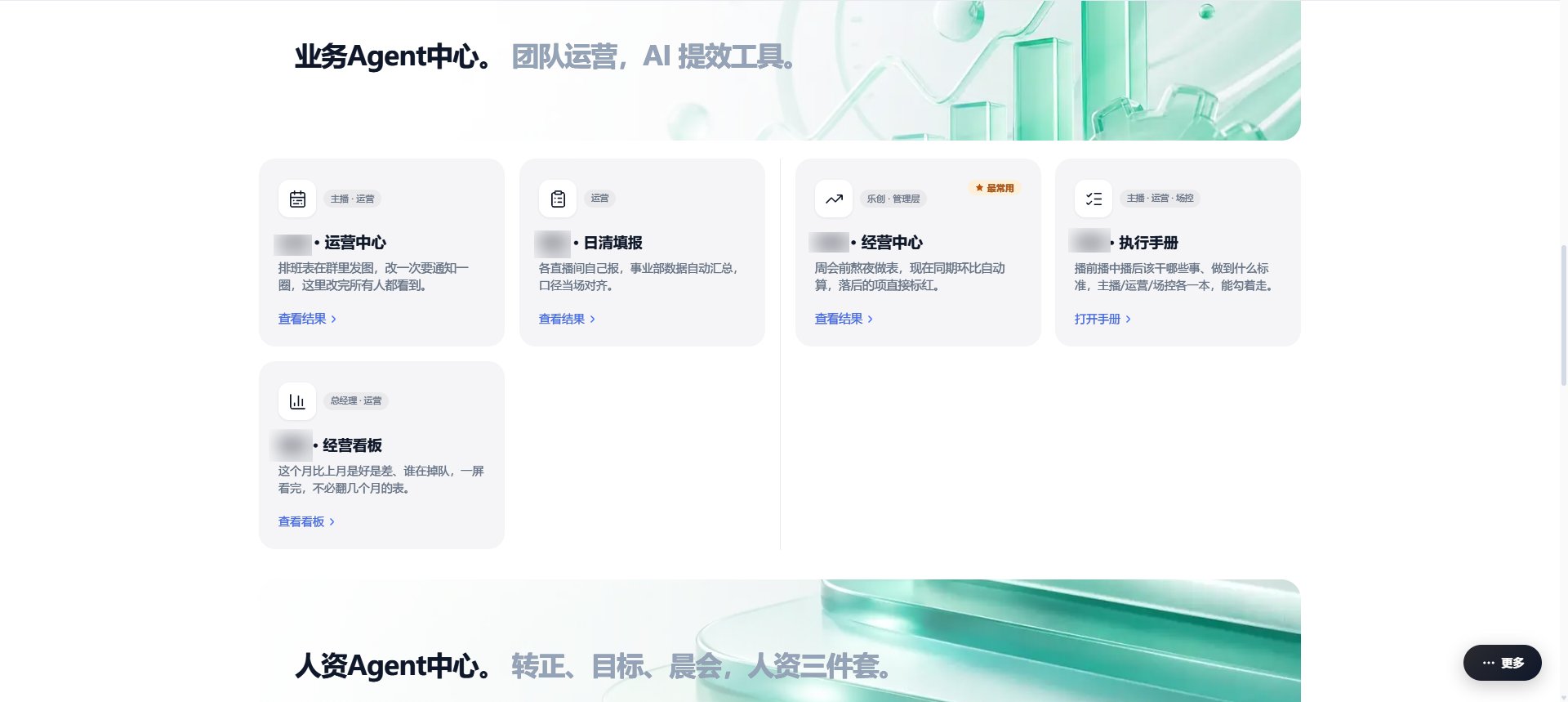Screen dimensions: 1568x702
Task: Click the 转正、目标、晨会，人资三件套 subtitle
Action: (x=702, y=666)
